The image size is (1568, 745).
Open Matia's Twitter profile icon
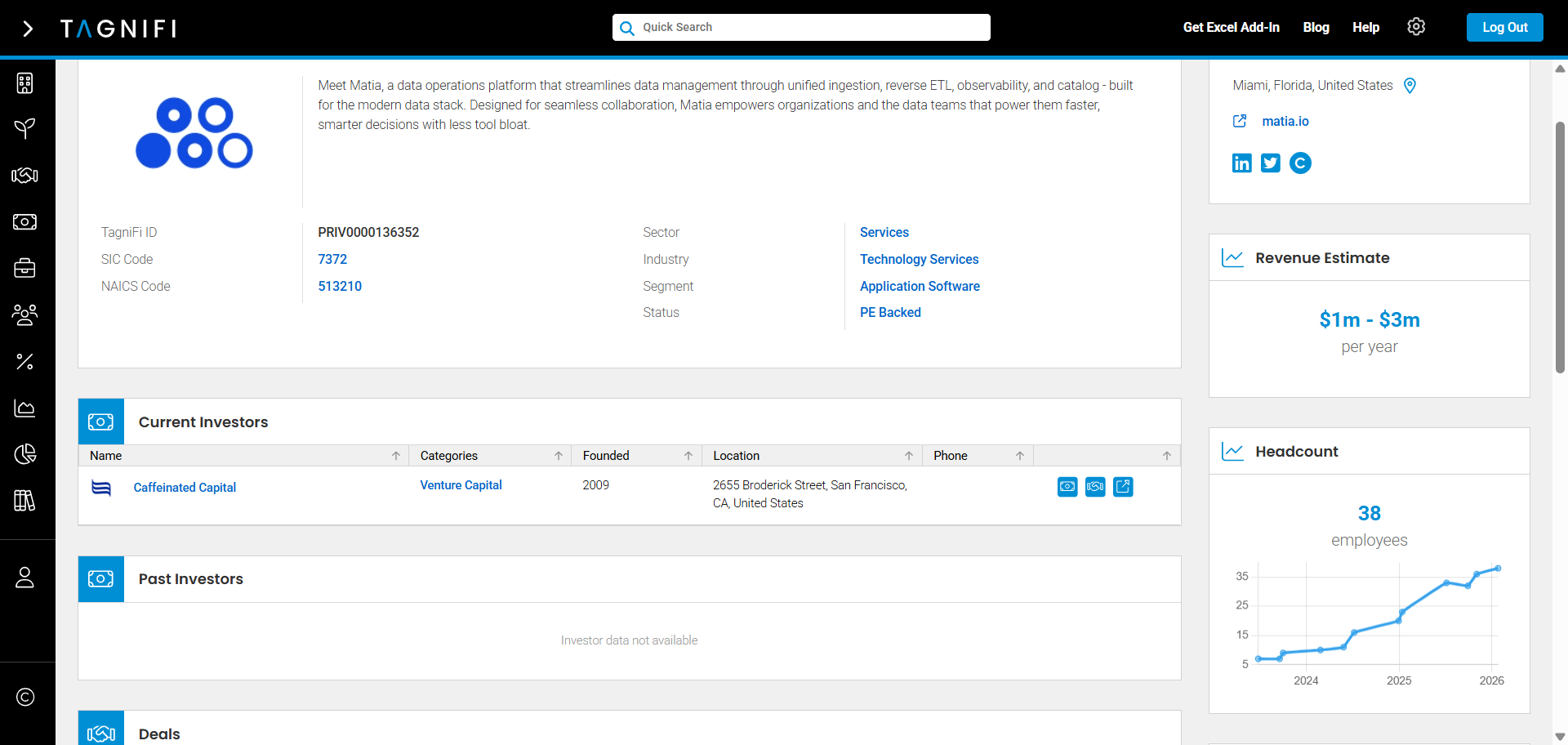click(1271, 163)
